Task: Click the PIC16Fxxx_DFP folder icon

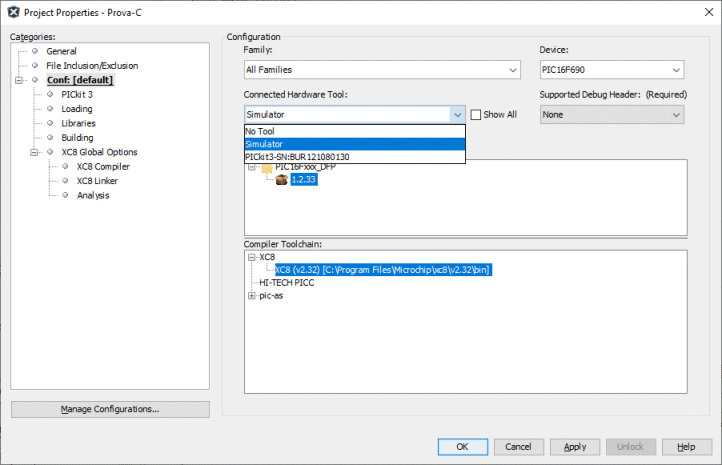Action: (x=267, y=167)
